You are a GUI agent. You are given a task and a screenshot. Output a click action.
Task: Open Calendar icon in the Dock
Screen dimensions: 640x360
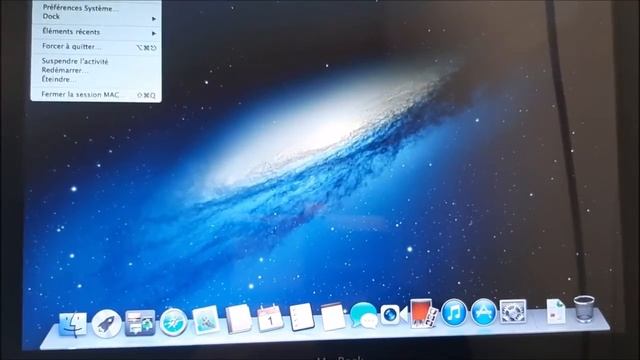pos(270,318)
